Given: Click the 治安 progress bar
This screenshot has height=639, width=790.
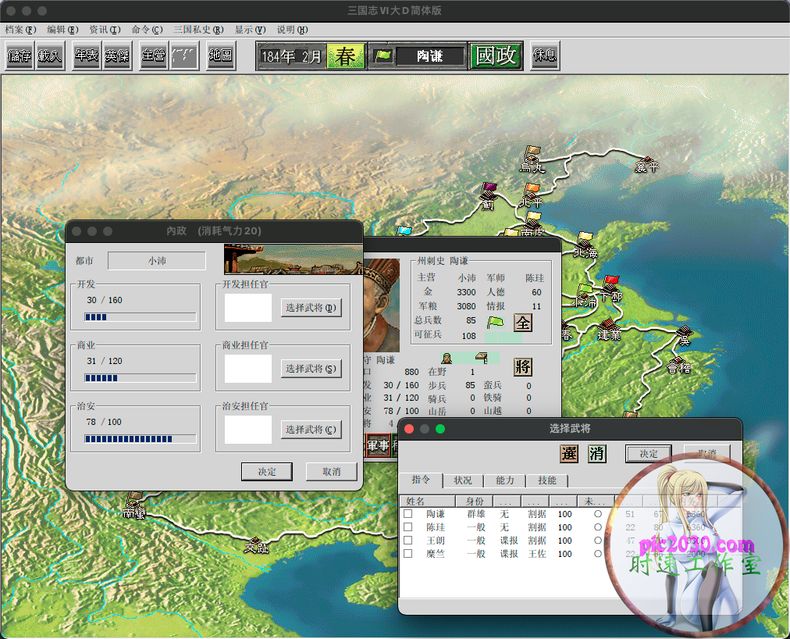Looking at the screenshot, I should pos(140,439).
